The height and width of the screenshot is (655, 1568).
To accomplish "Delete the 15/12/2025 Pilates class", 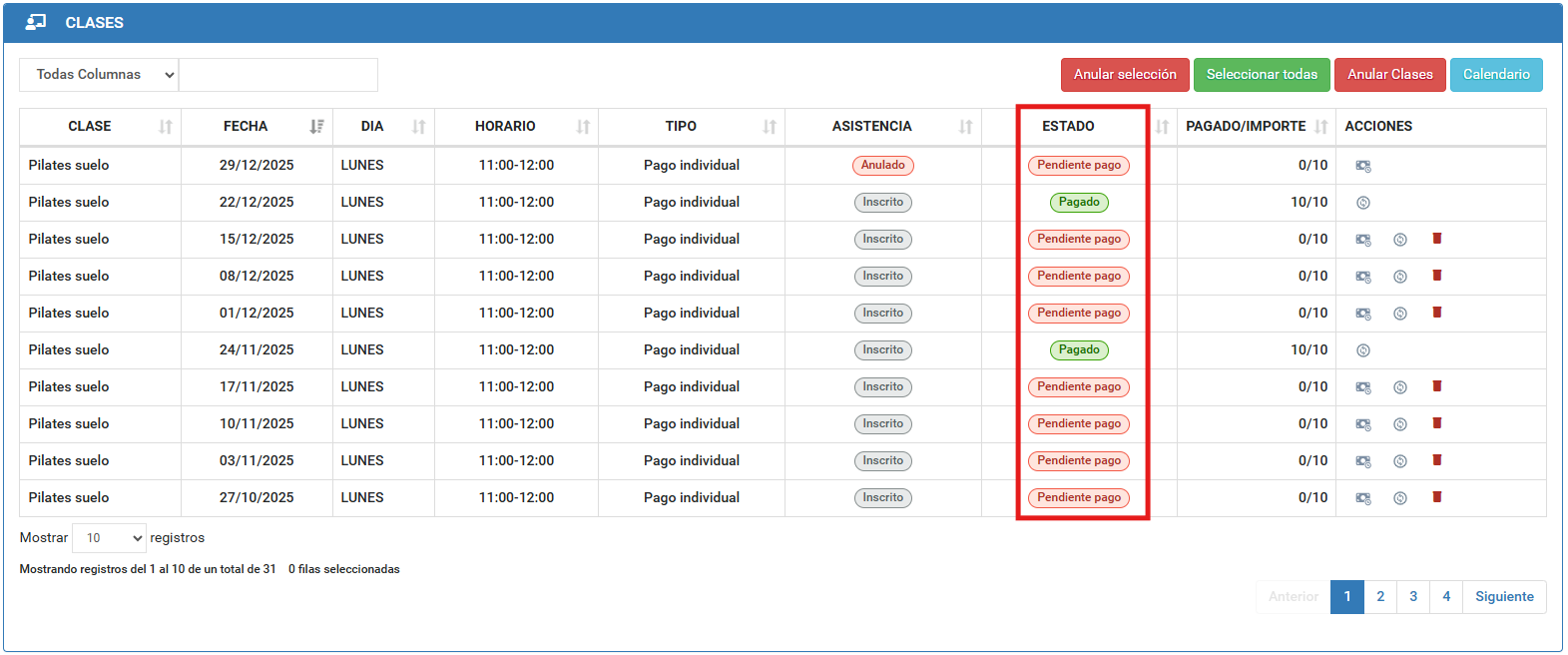I will pos(1436,239).
